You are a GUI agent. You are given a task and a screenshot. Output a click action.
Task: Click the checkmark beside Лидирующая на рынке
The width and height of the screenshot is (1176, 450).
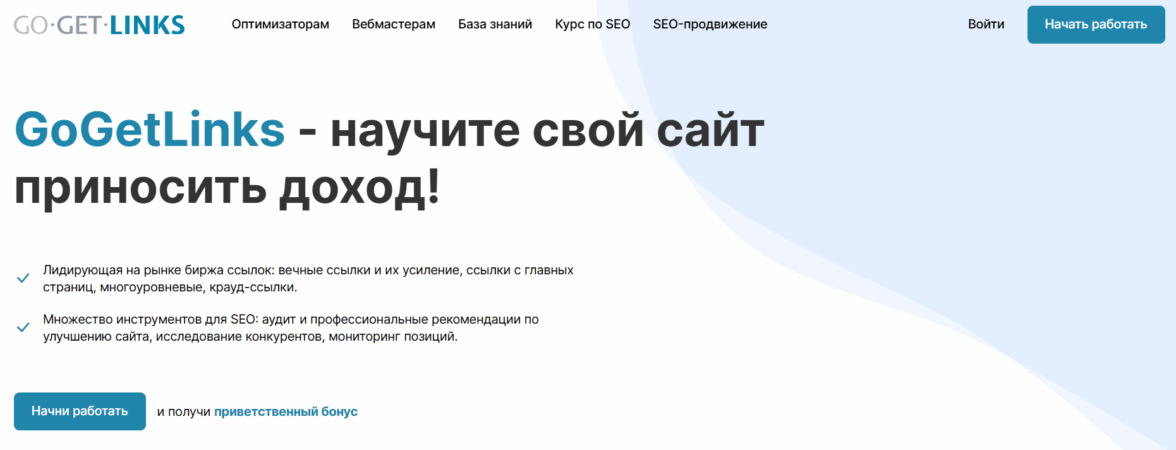pyautogui.click(x=23, y=278)
